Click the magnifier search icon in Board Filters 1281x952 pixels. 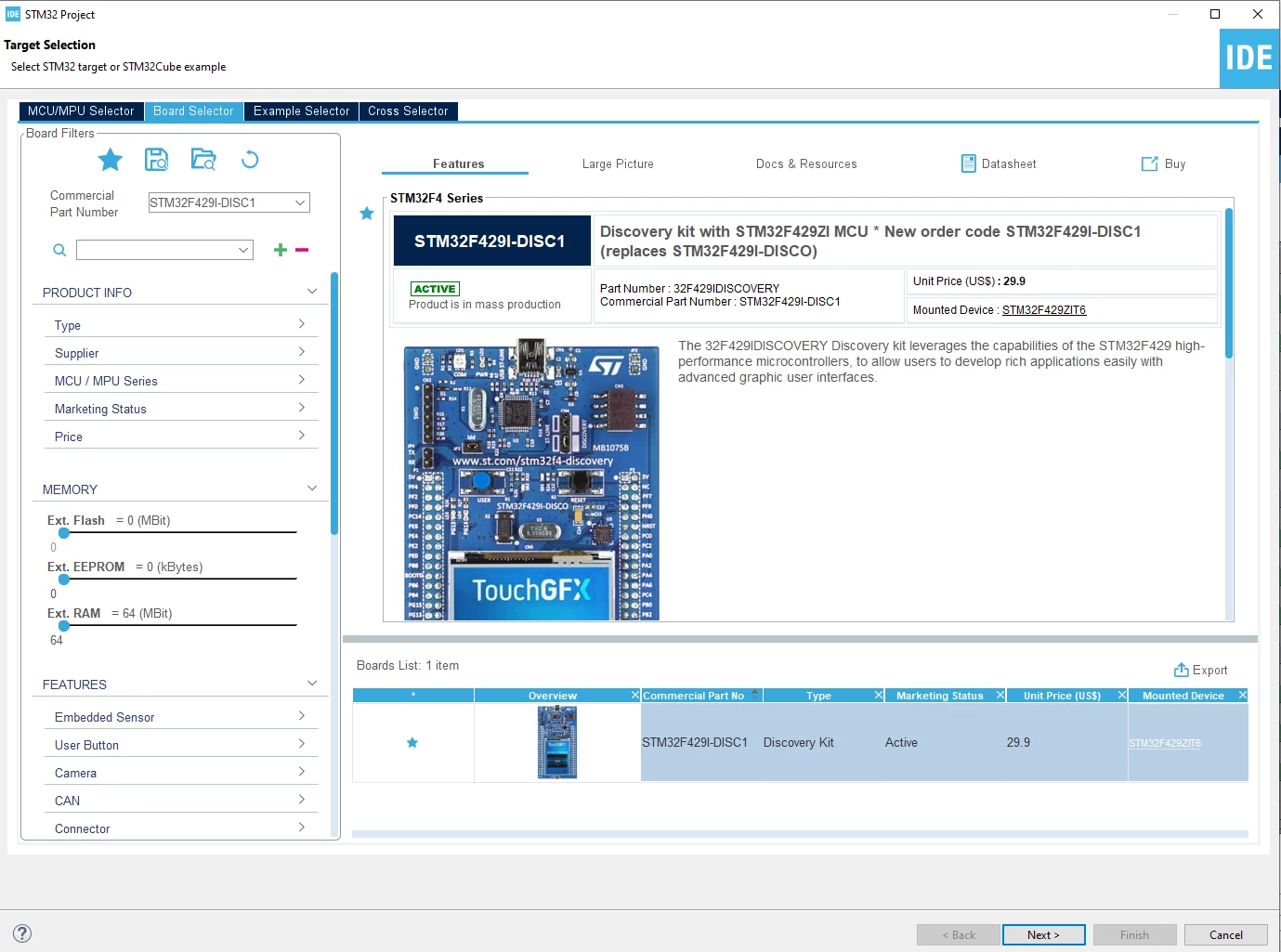pyautogui.click(x=59, y=250)
